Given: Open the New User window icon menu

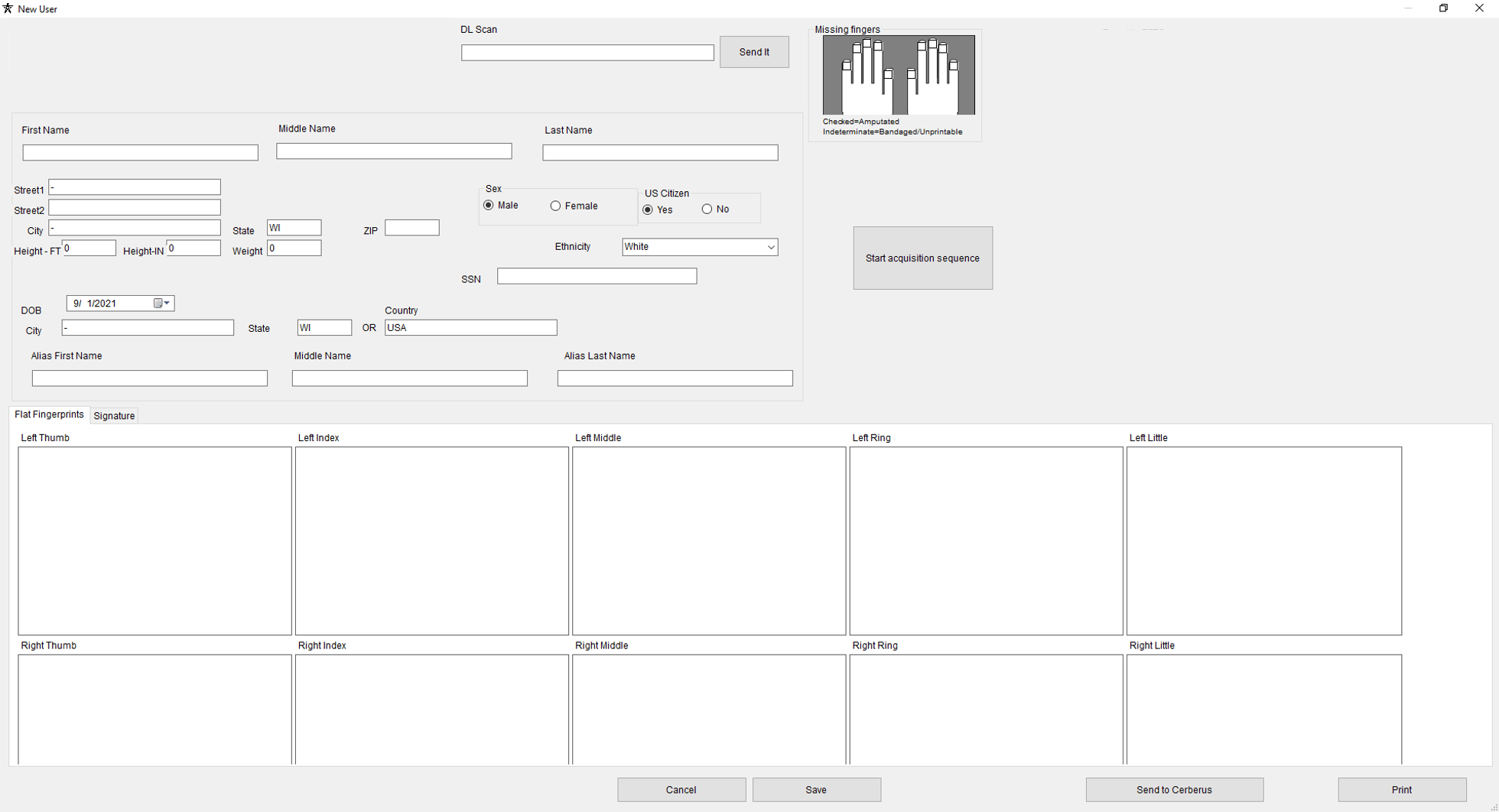Looking at the screenshot, I should pyautogui.click(x=8, y=8).
